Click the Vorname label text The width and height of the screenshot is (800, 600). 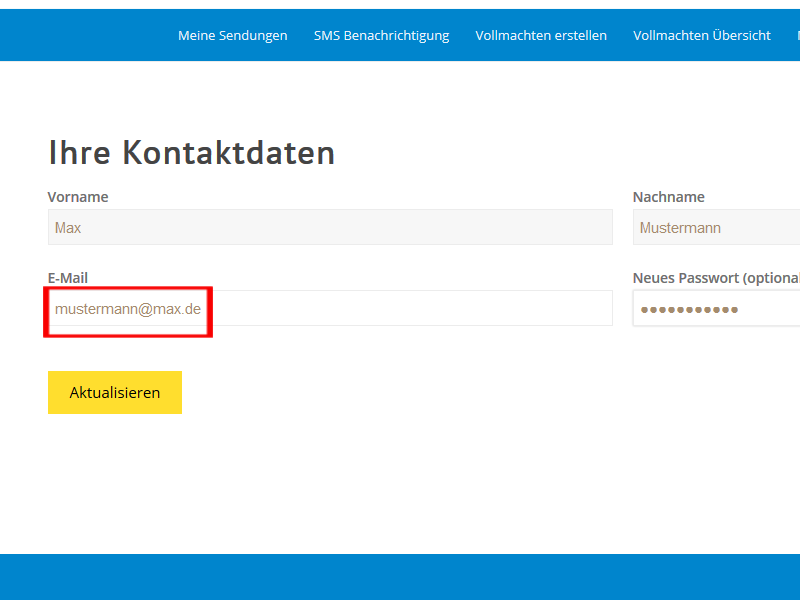click(78, 197)
